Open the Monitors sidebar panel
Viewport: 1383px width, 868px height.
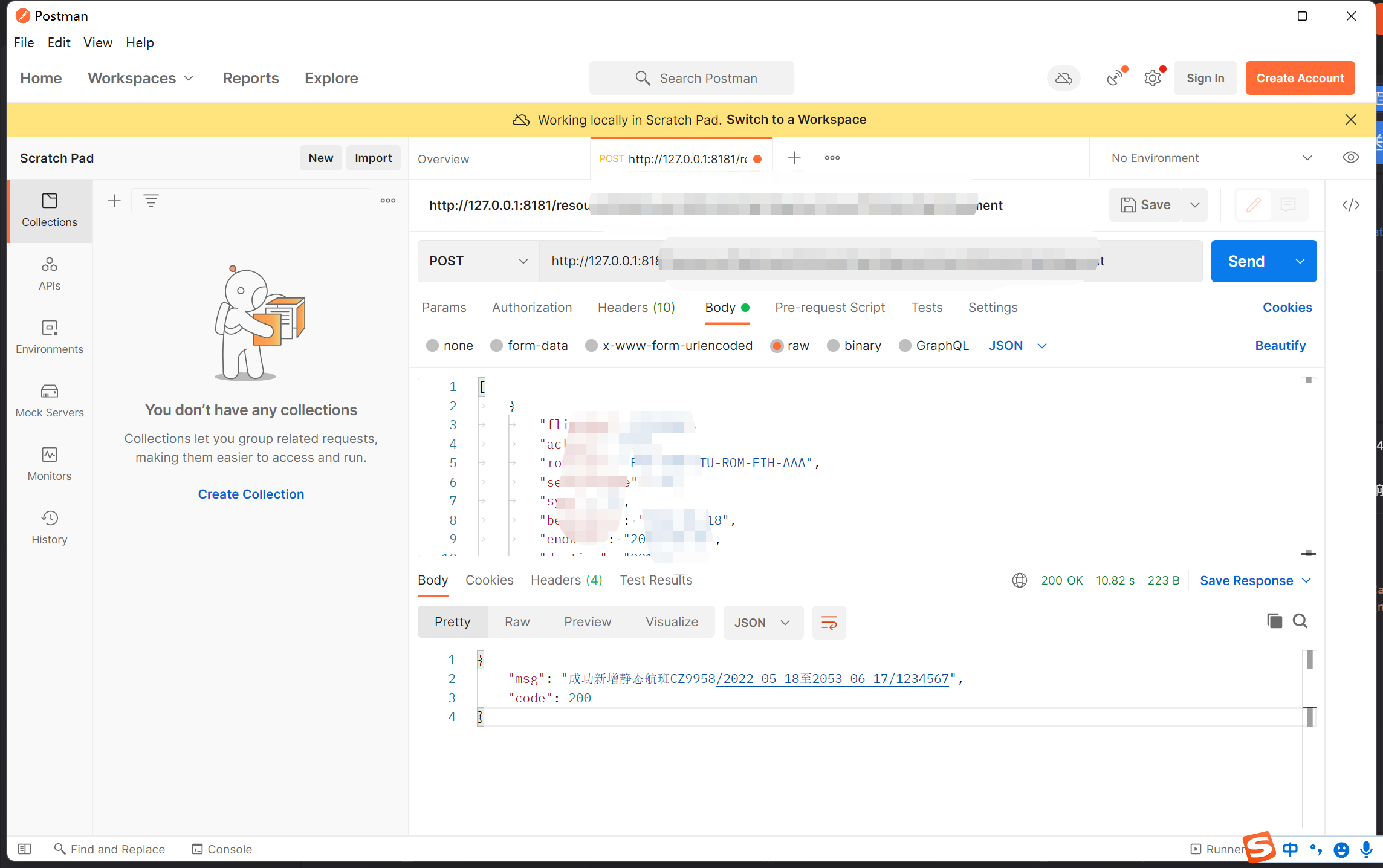[x=50, y=464]
